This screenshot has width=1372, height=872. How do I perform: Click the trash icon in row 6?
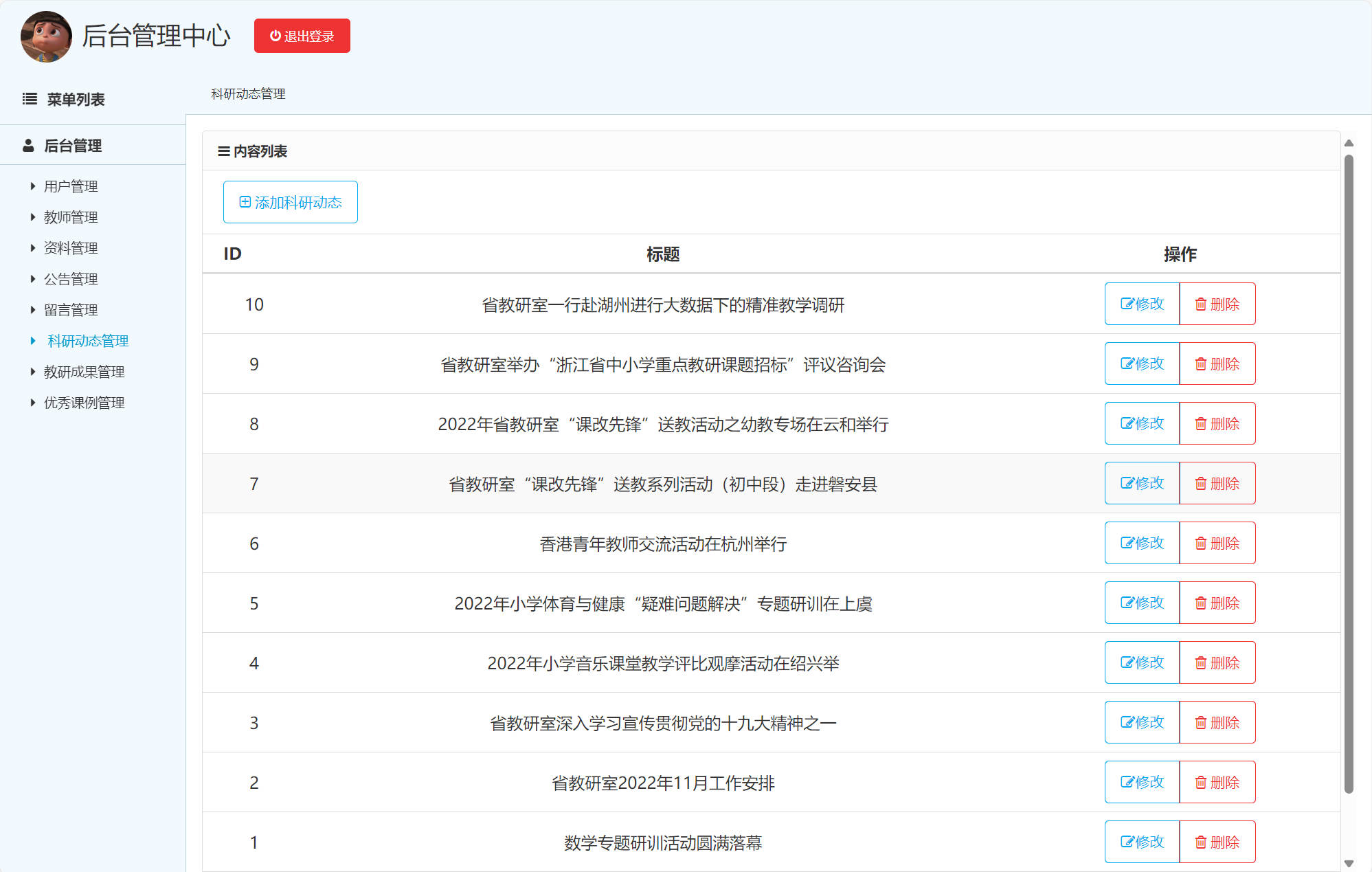[x=1200, y=544]
